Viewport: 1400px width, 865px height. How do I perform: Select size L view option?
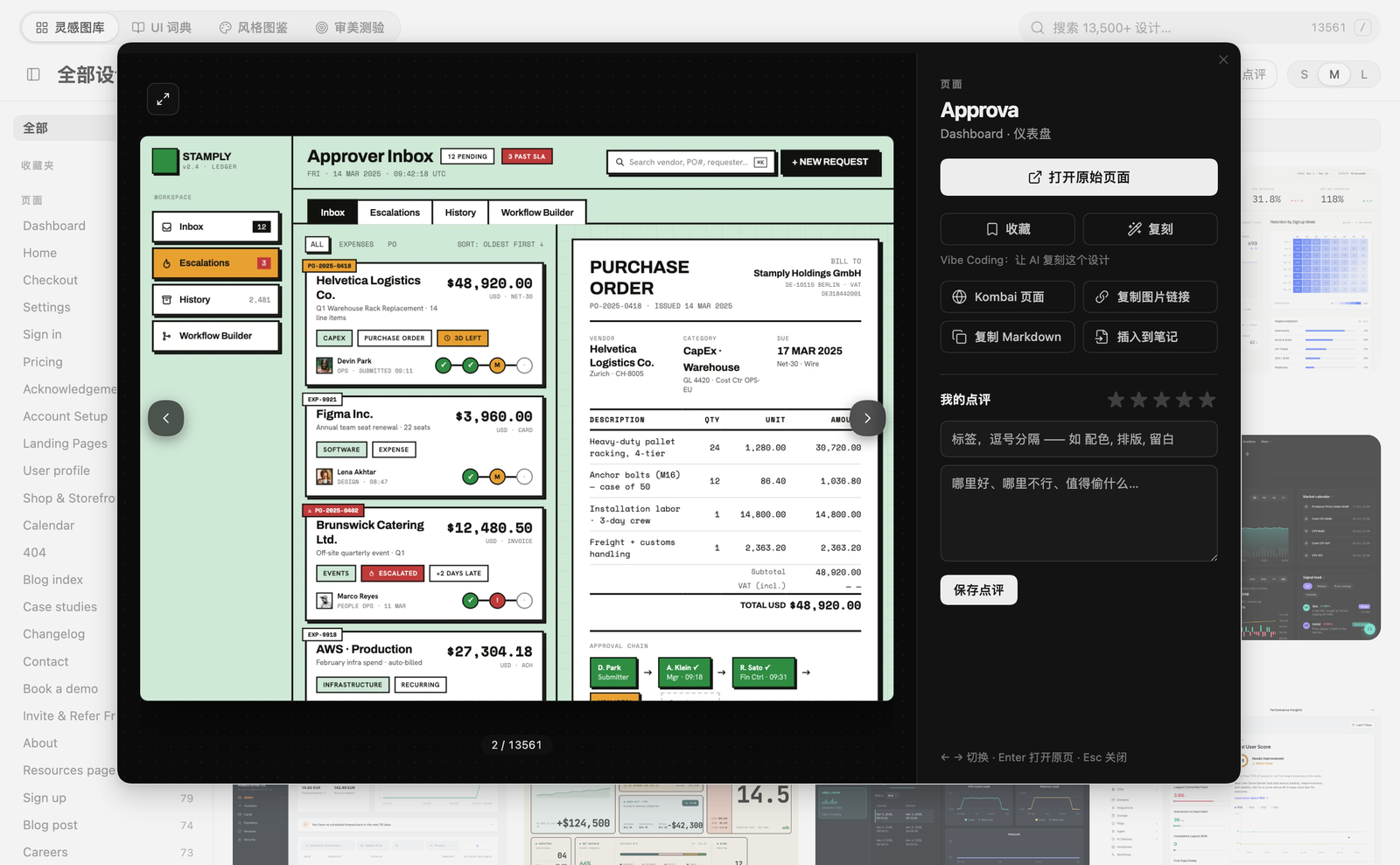coord(1363,74)
